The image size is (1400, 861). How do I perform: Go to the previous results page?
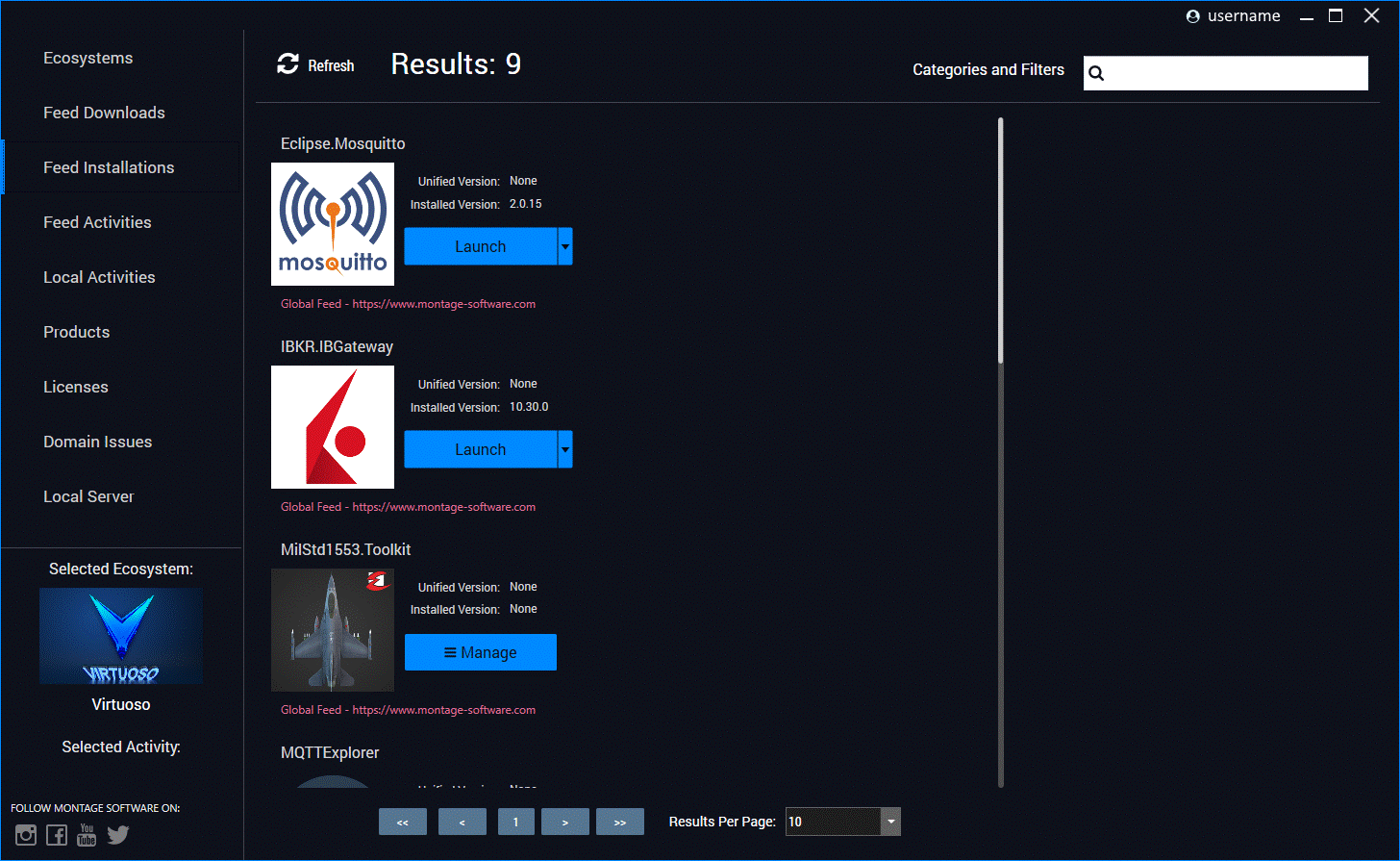pyautogui.click(x=462, y=822)
